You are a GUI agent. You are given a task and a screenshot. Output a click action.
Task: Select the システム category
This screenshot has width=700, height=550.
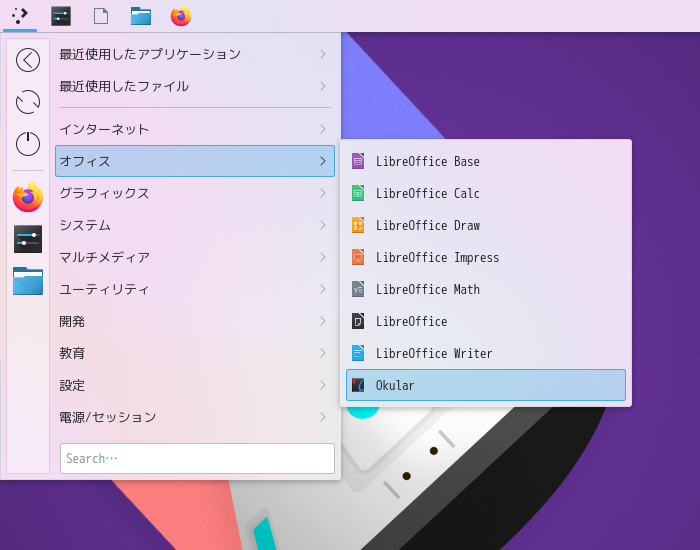(195, 225)
